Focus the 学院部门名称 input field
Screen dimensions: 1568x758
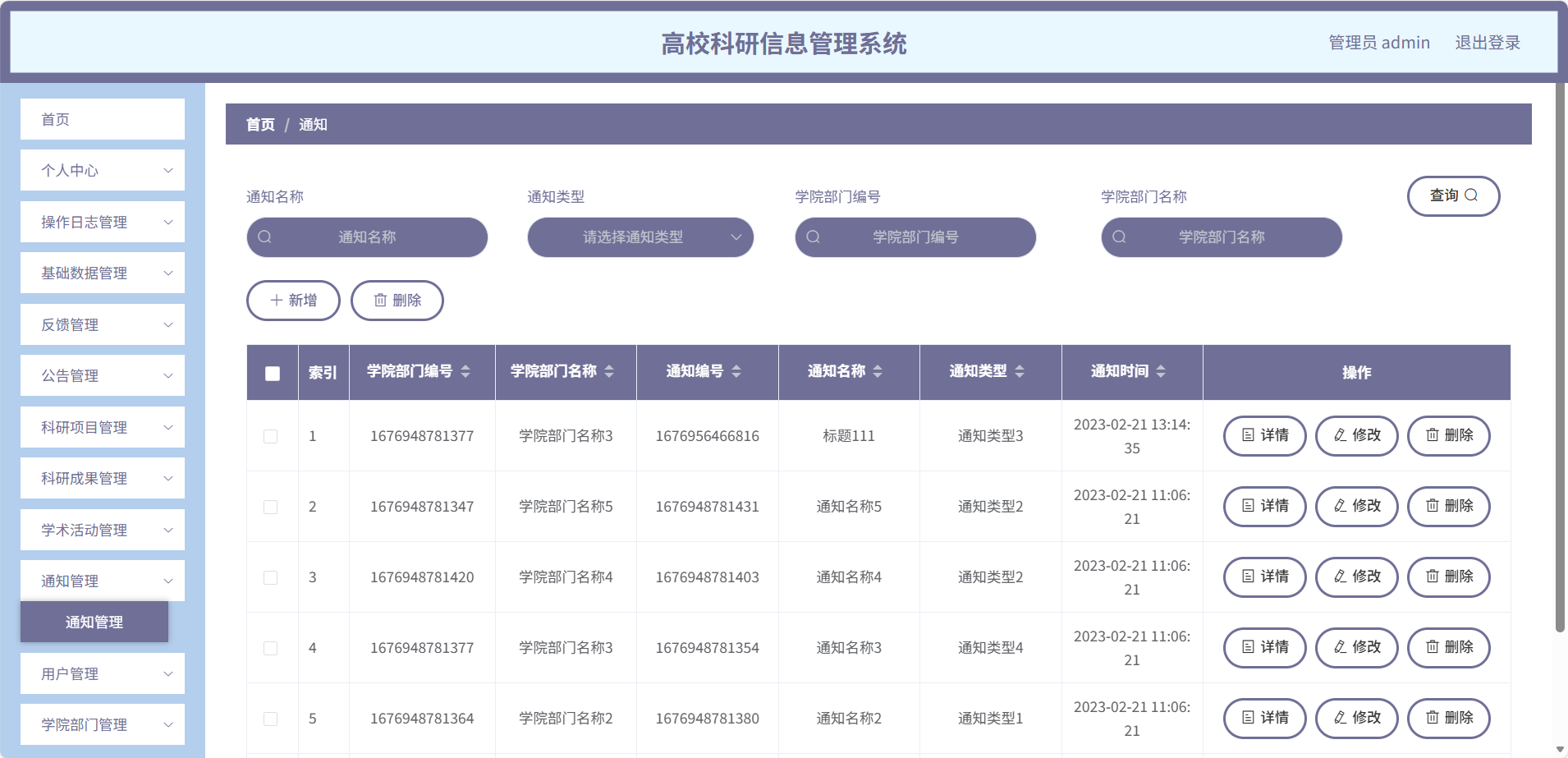click(1222, 237)
